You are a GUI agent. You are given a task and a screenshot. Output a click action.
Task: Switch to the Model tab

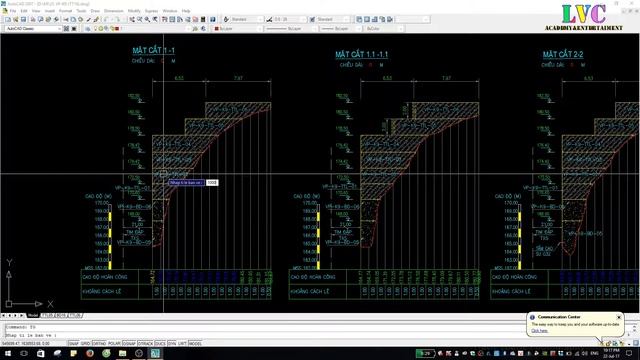tap(33, 315)
